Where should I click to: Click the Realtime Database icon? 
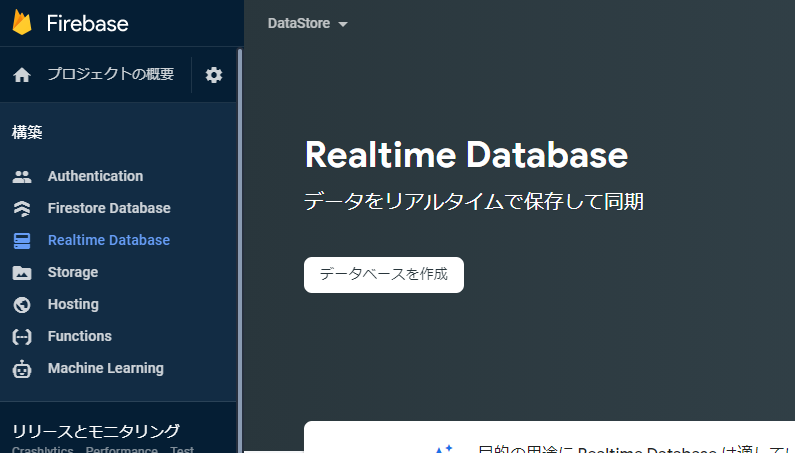(22, 240)
